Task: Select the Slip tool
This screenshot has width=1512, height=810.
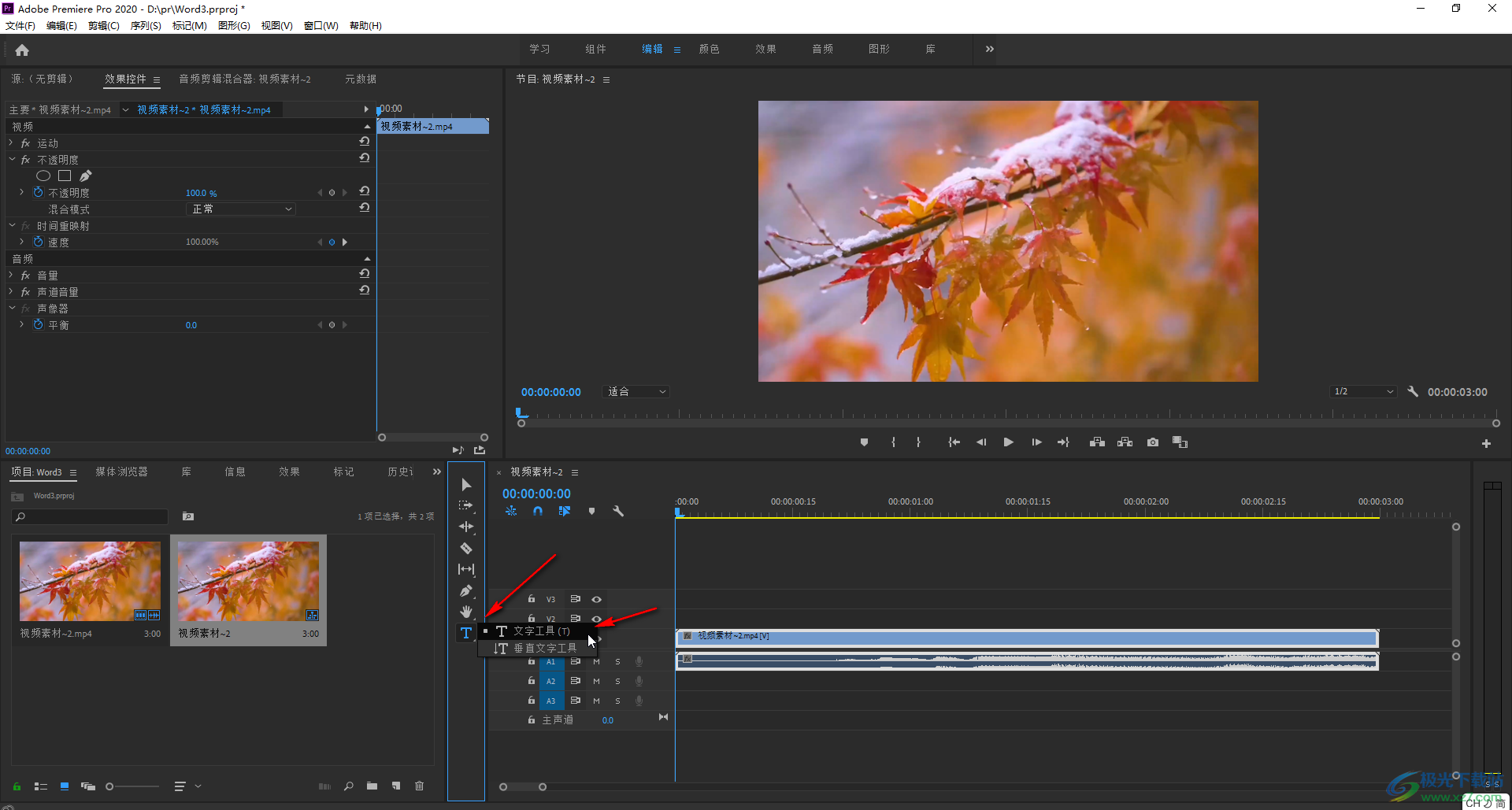Action: click(x=466, y=569)
